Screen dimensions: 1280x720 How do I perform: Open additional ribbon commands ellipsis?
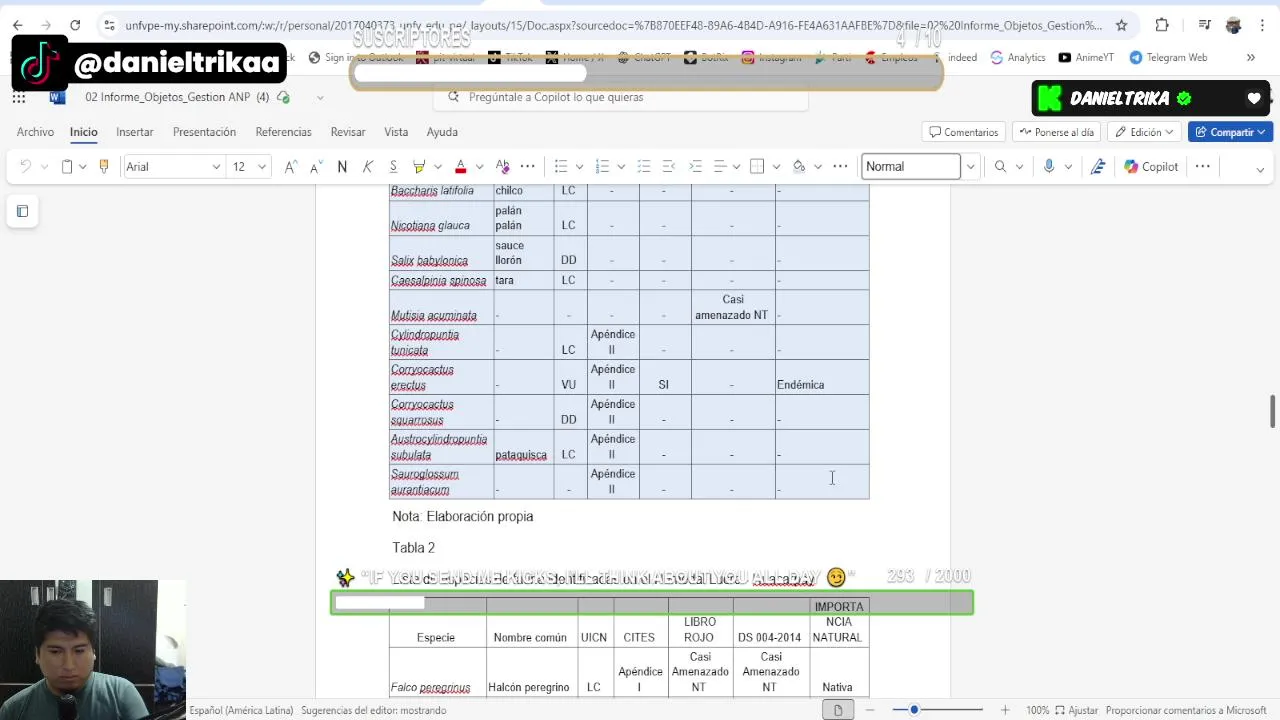[1203, 167]
